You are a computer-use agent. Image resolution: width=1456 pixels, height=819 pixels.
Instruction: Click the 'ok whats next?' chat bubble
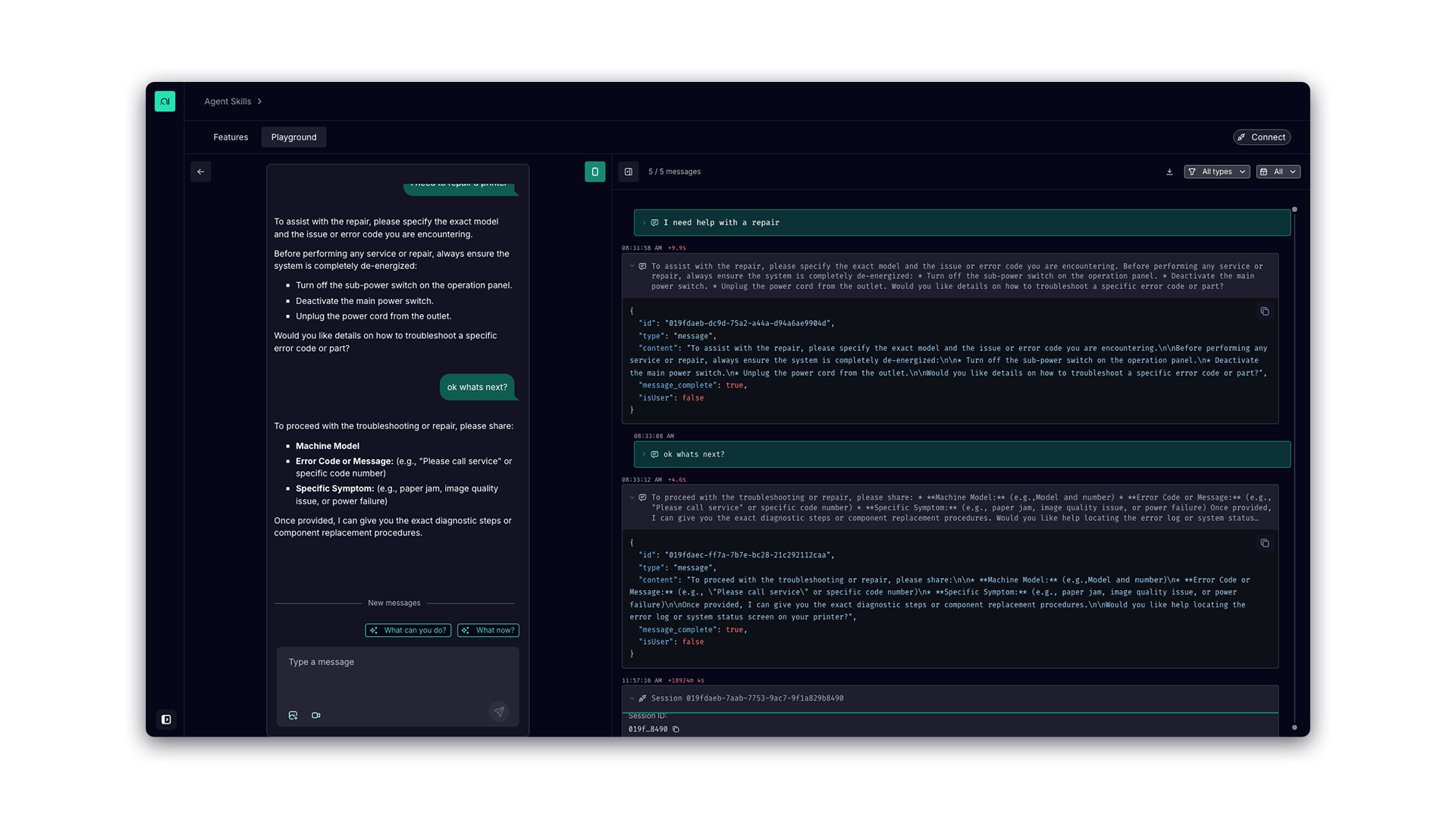[x=477, y=387]
